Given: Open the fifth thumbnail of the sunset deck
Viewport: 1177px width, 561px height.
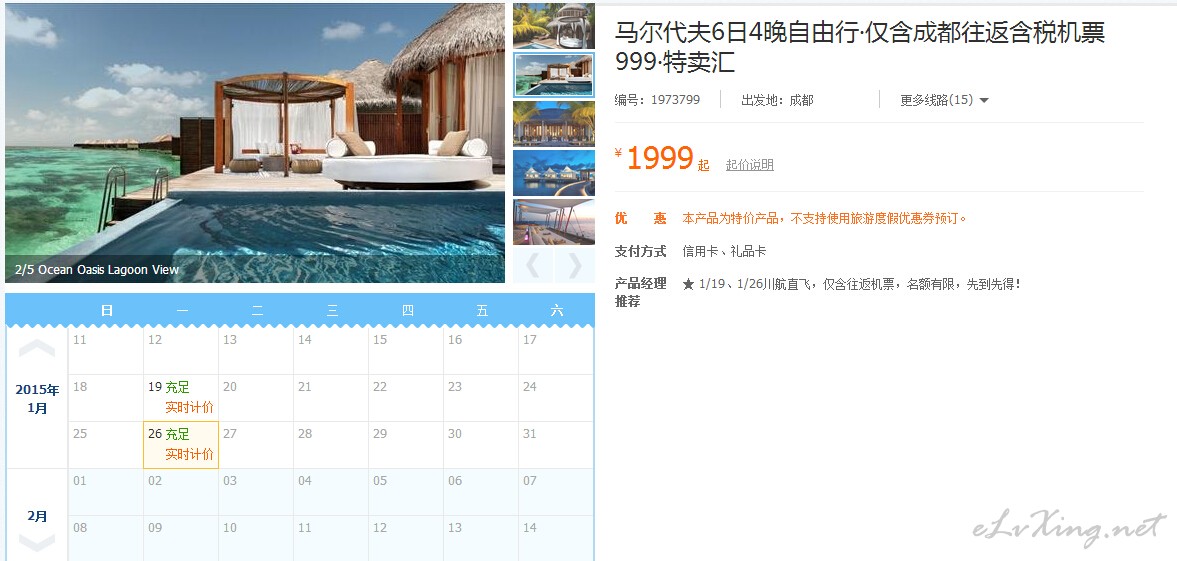Looking at the screenshot, I should click(554, 222).
